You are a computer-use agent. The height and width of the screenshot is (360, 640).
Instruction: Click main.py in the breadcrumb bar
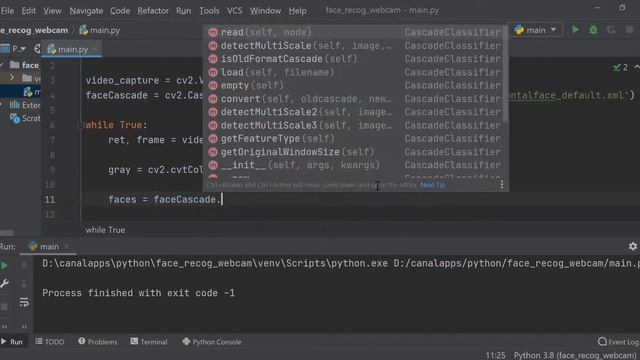pyautogui.click(x=100, y=30)
